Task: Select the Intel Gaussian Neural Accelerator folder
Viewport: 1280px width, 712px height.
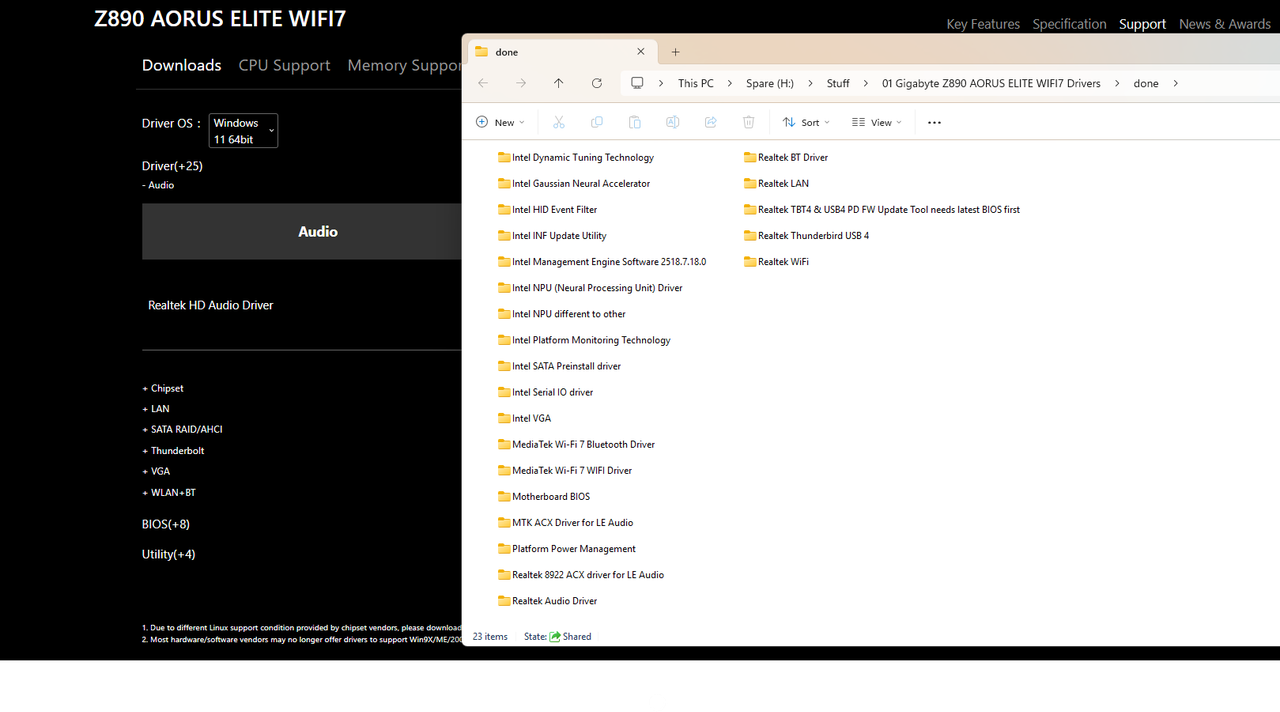Action: tap(574, 183)
